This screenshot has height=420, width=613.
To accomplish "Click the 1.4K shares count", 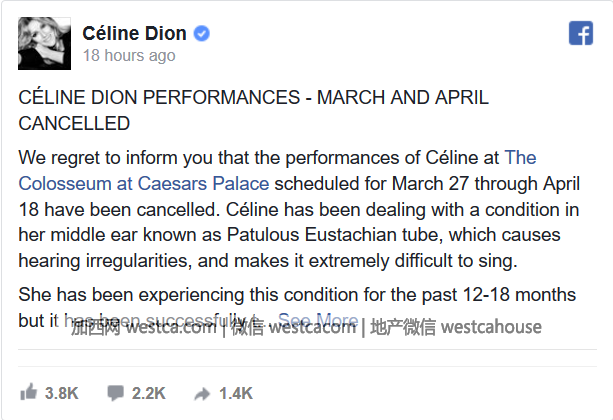I will [236, 393].
